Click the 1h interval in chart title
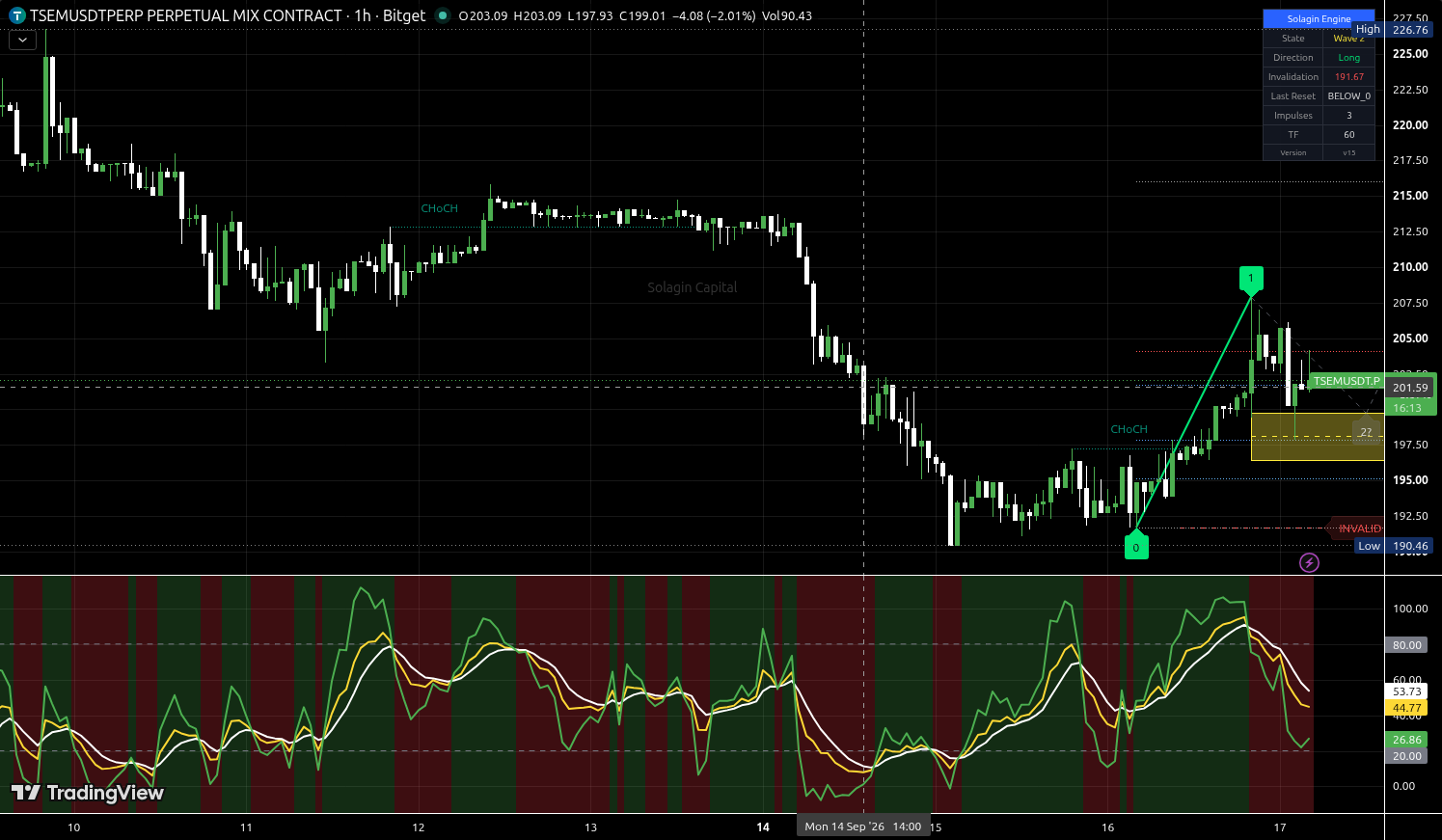The image size is (1442, 840). [x=363, y=15]
